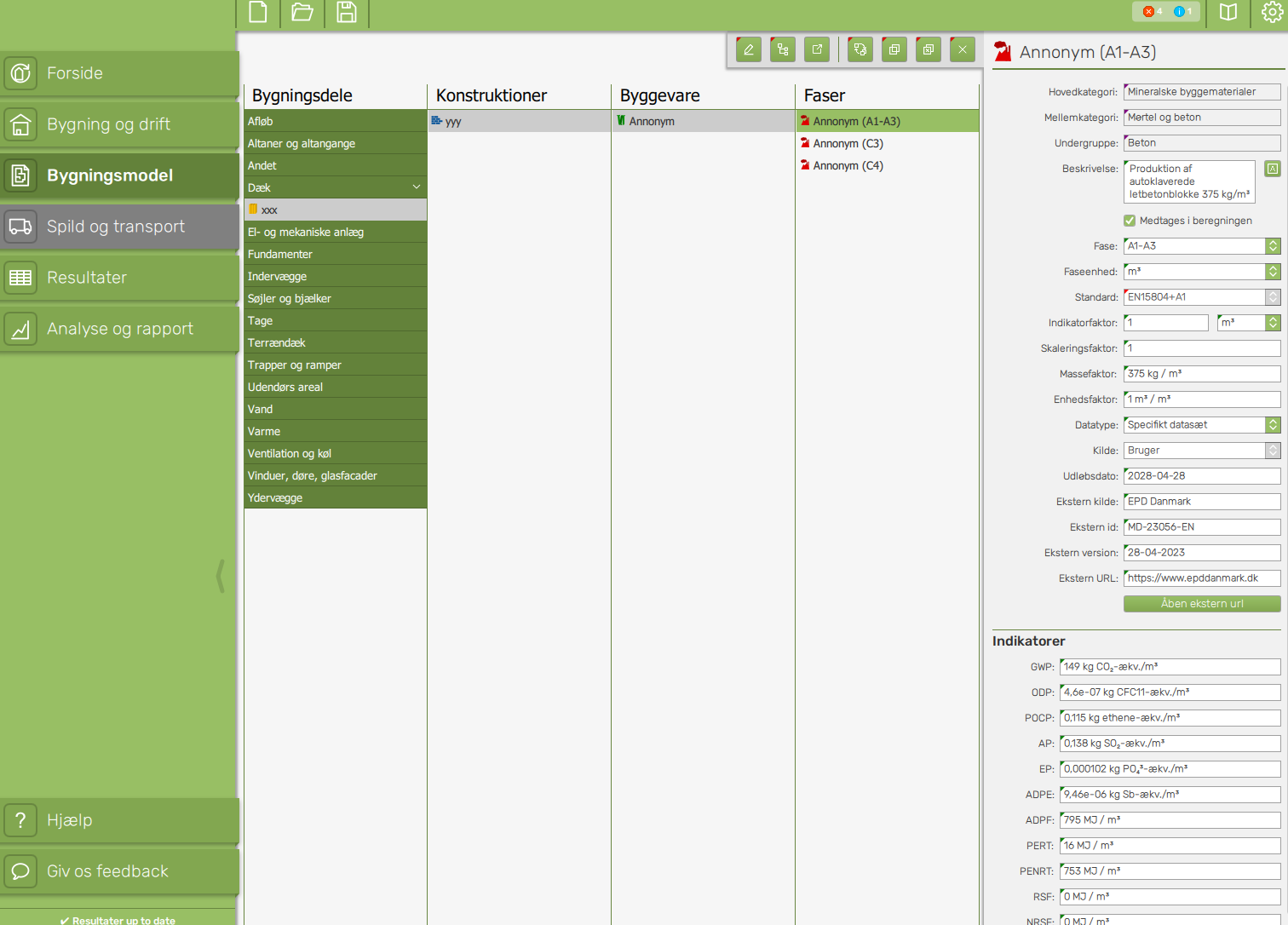Collapse the Dæk building part chevron
Image resolution: width=1288 pixels, height=925 pixels.
click(417, 187)
